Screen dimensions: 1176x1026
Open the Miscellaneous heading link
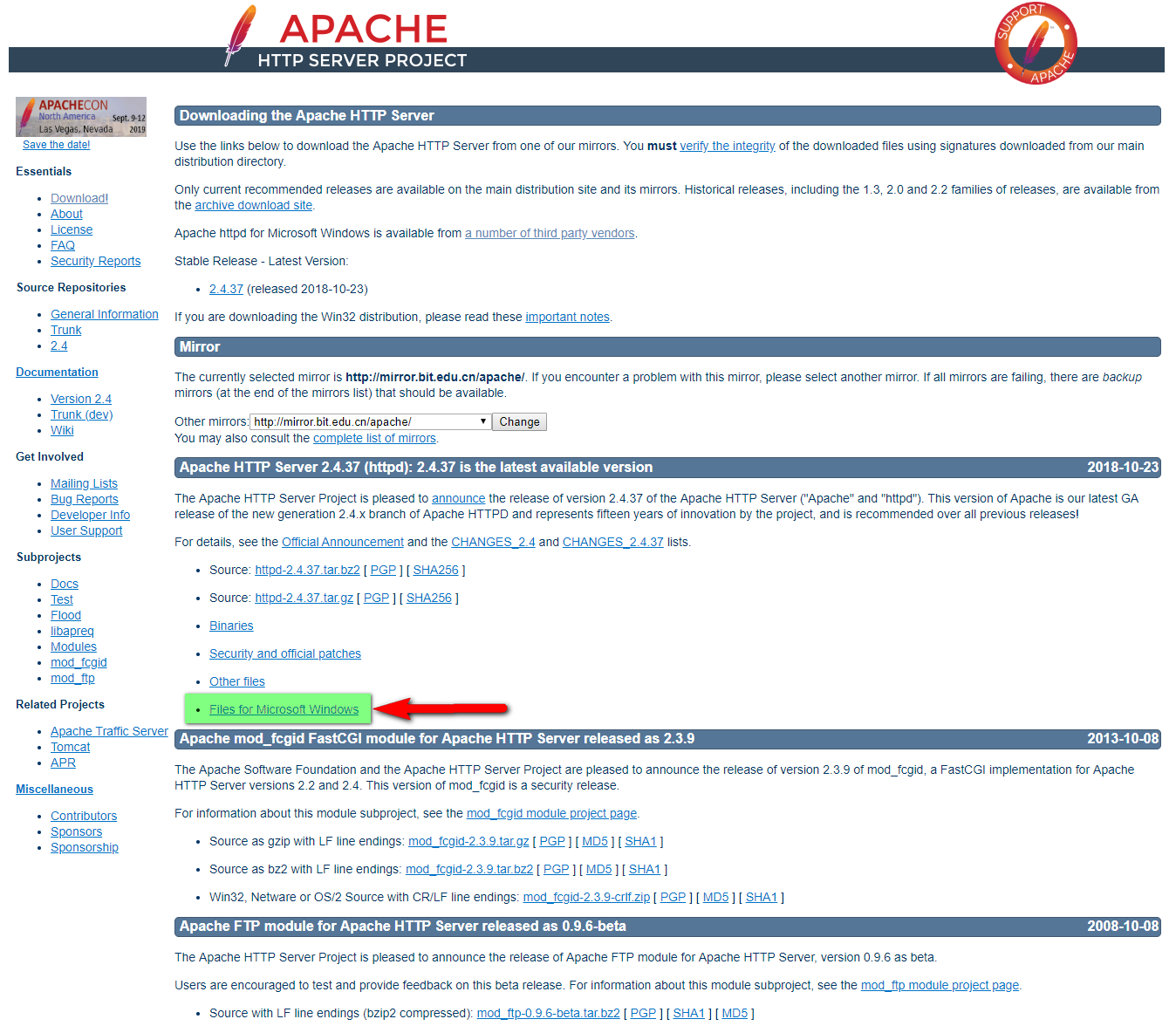point(54,789)
